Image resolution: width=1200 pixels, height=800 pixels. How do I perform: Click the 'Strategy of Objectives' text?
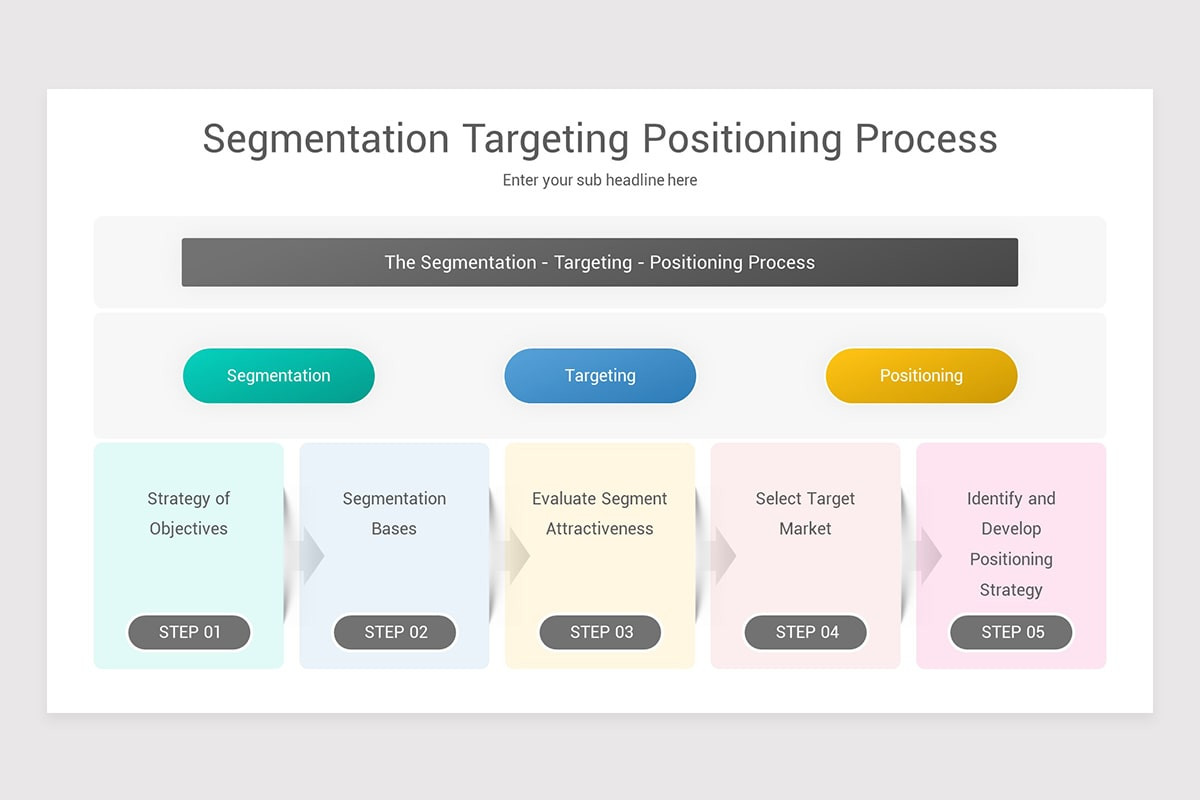[x=189, y=514]
